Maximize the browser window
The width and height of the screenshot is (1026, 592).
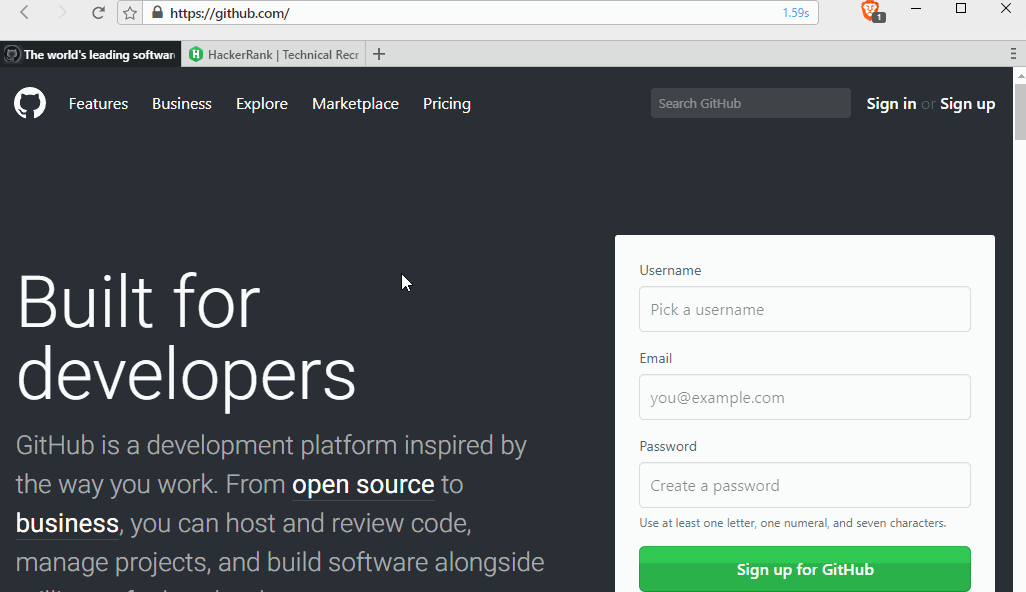click(x=961, y=9)
